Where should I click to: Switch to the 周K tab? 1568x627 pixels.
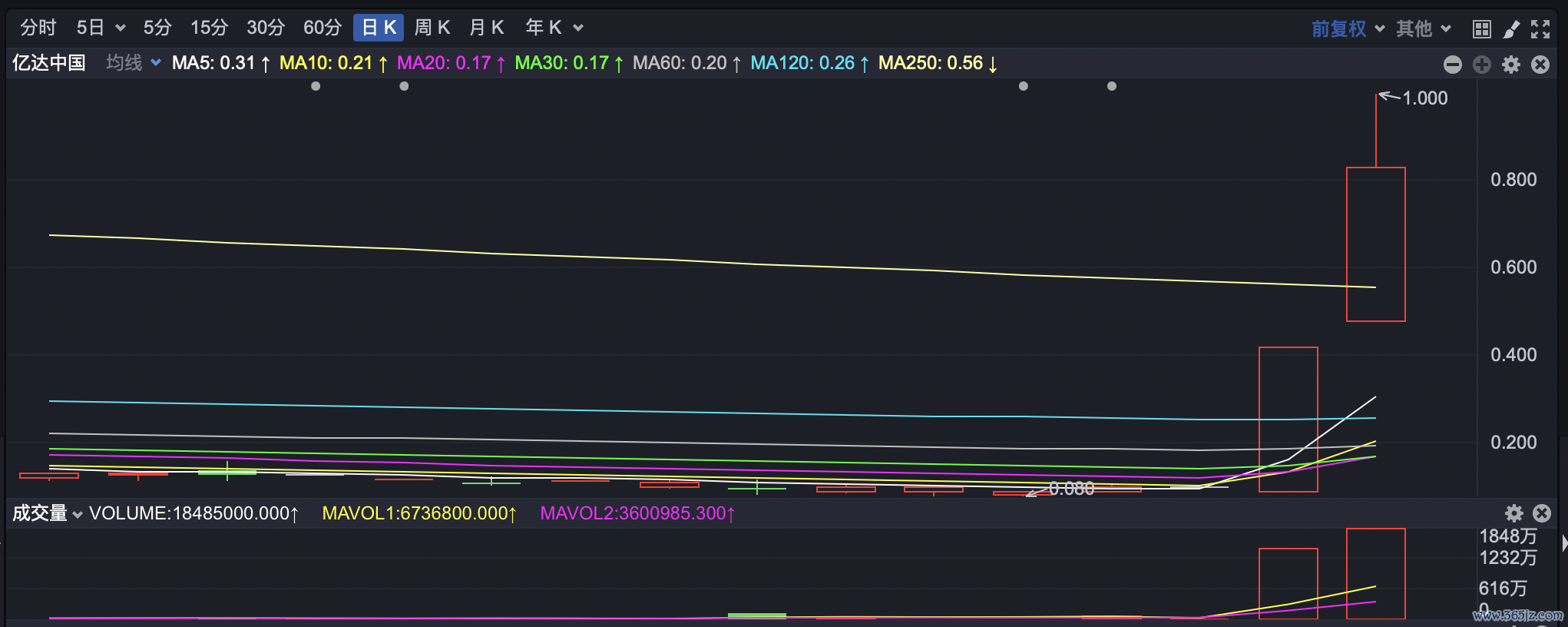(x=432, y=28)
